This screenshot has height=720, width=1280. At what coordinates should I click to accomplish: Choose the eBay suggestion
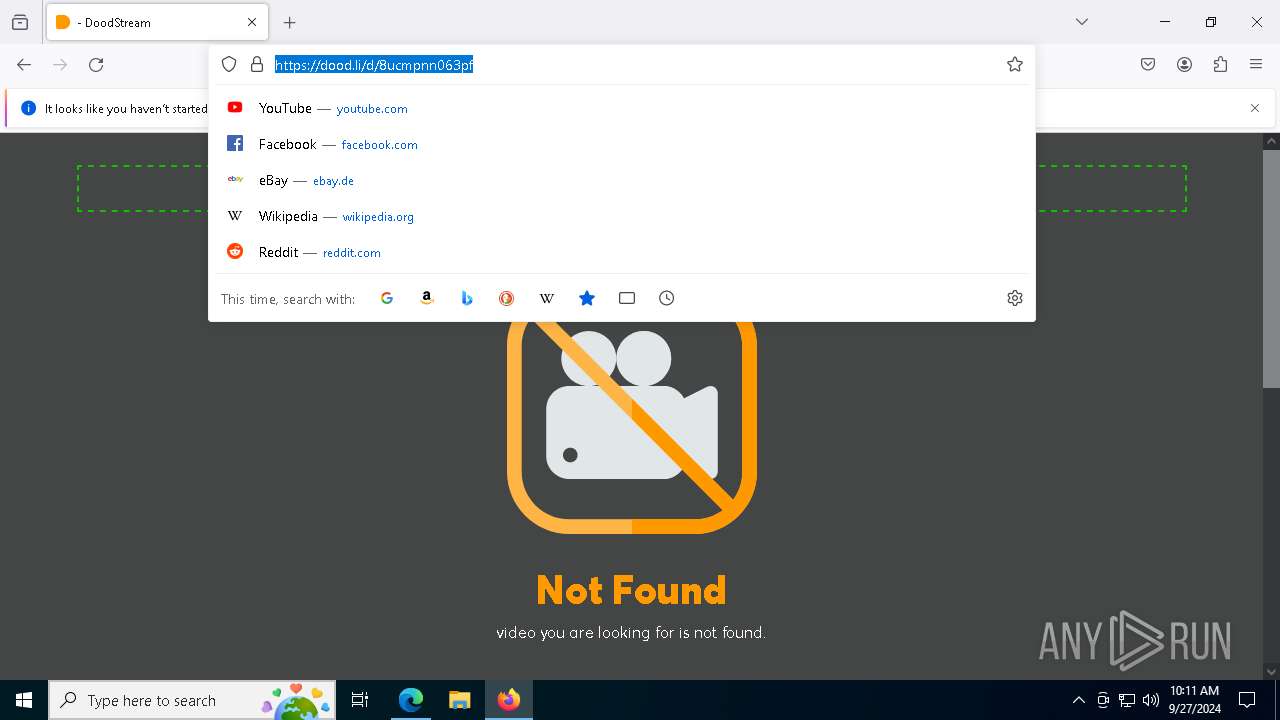tap(621, 180)
